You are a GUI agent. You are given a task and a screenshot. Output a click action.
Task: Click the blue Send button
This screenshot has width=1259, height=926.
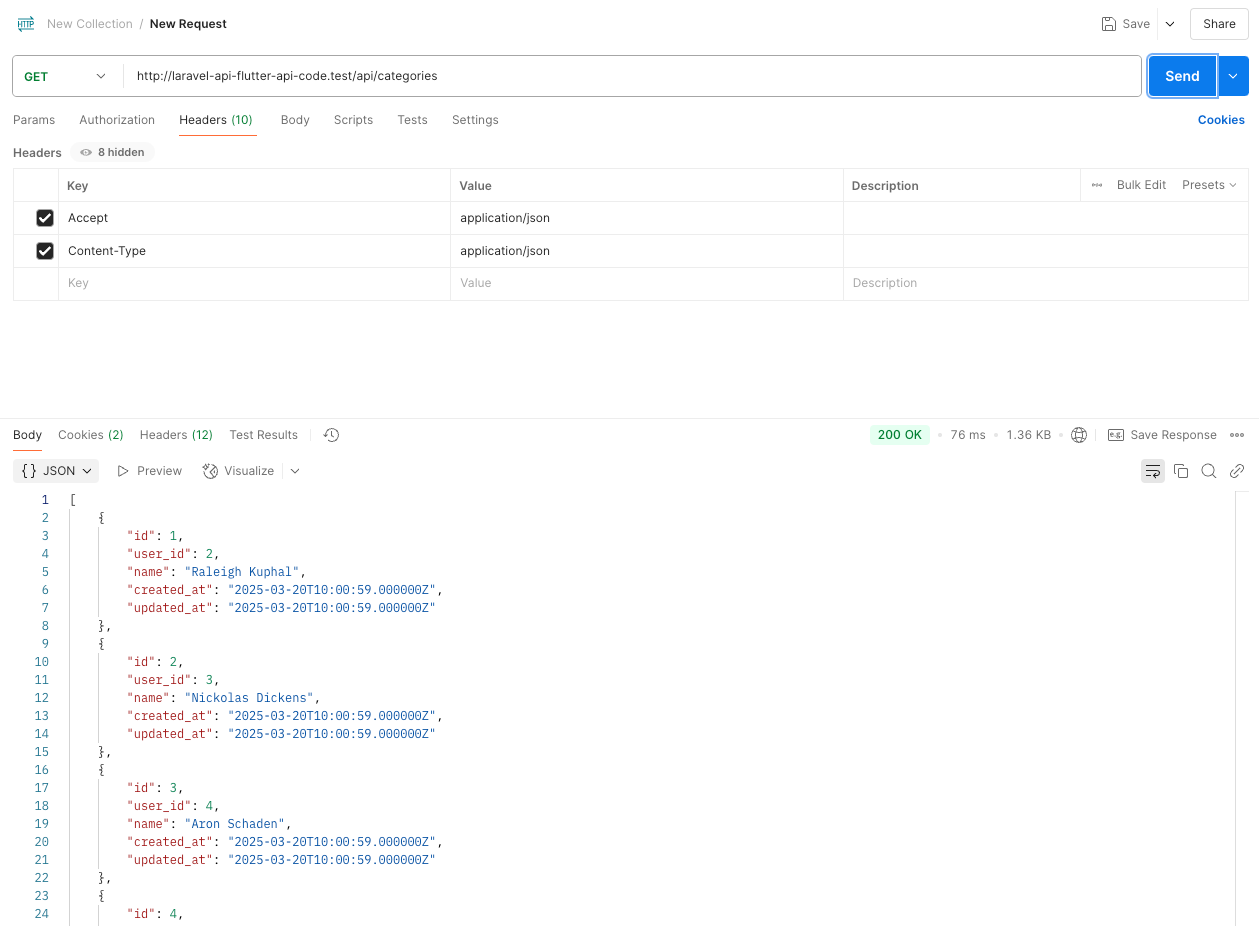point(1182,76)
